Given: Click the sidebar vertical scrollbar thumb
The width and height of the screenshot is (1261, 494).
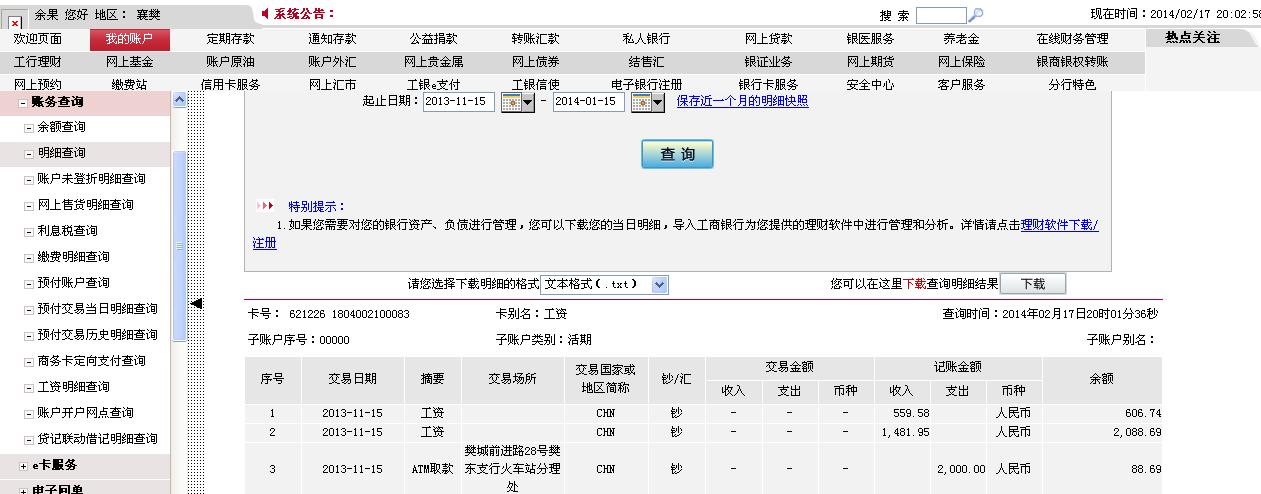Looking at the screenshot, I should [x=179, y=245].
